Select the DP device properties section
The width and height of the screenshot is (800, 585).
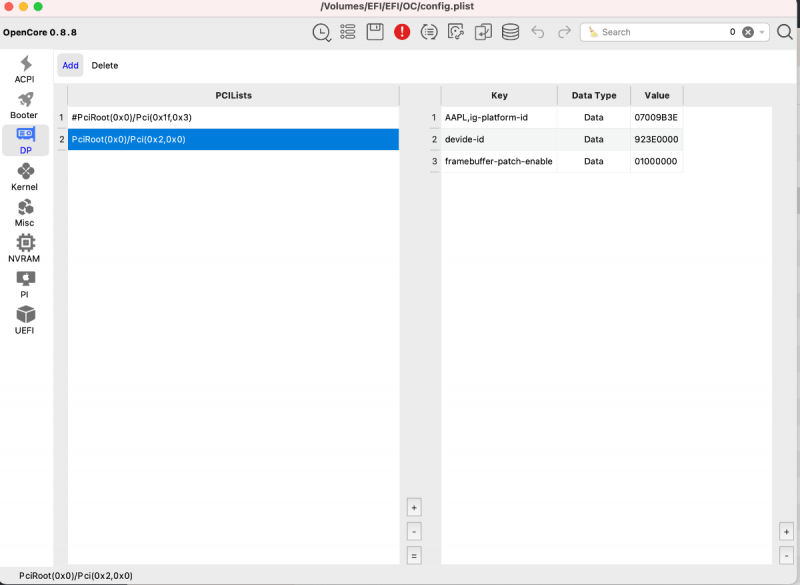[25, 140]
